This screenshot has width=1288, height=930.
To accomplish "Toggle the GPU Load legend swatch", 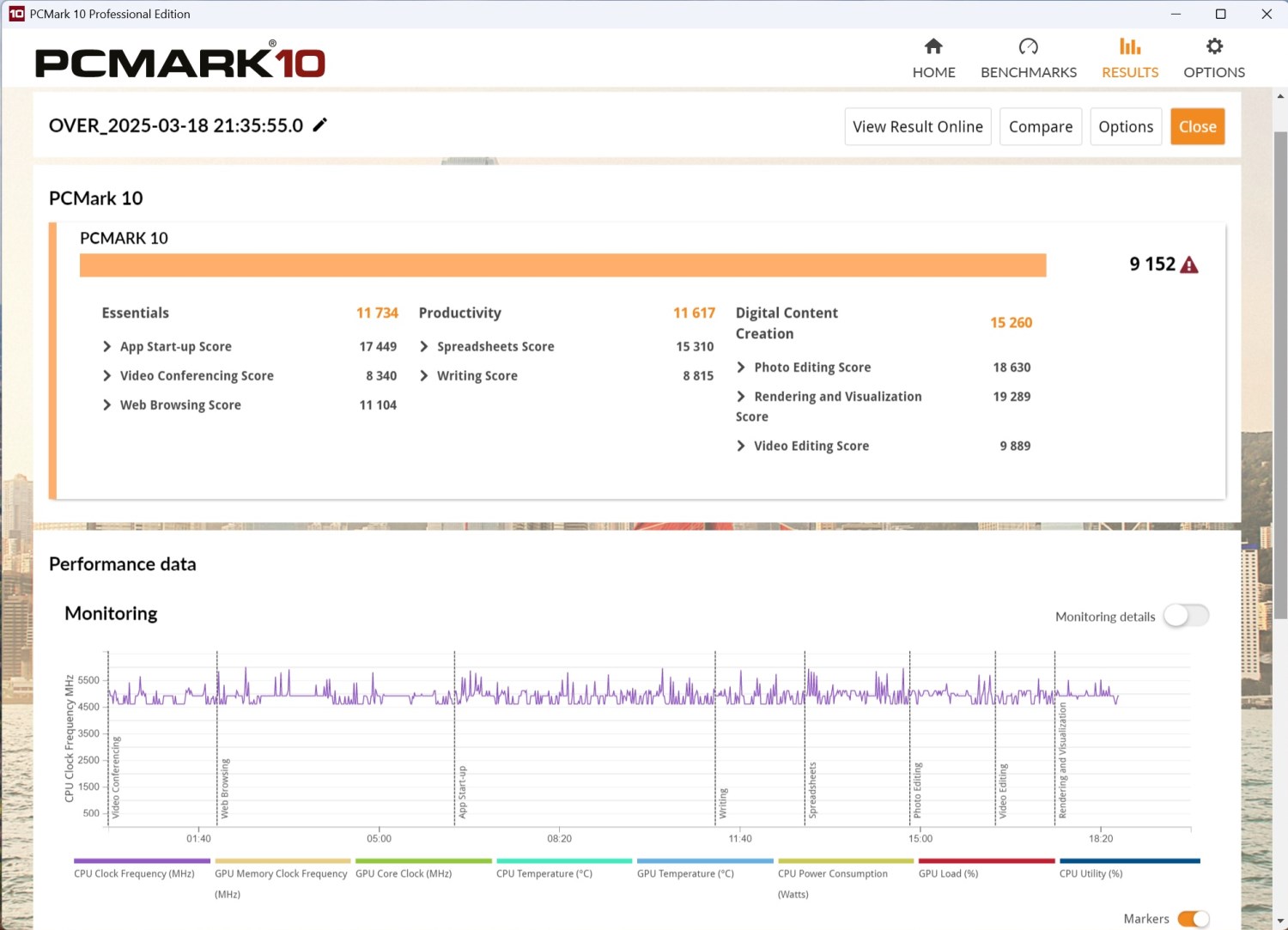I will tap(986, 860).
